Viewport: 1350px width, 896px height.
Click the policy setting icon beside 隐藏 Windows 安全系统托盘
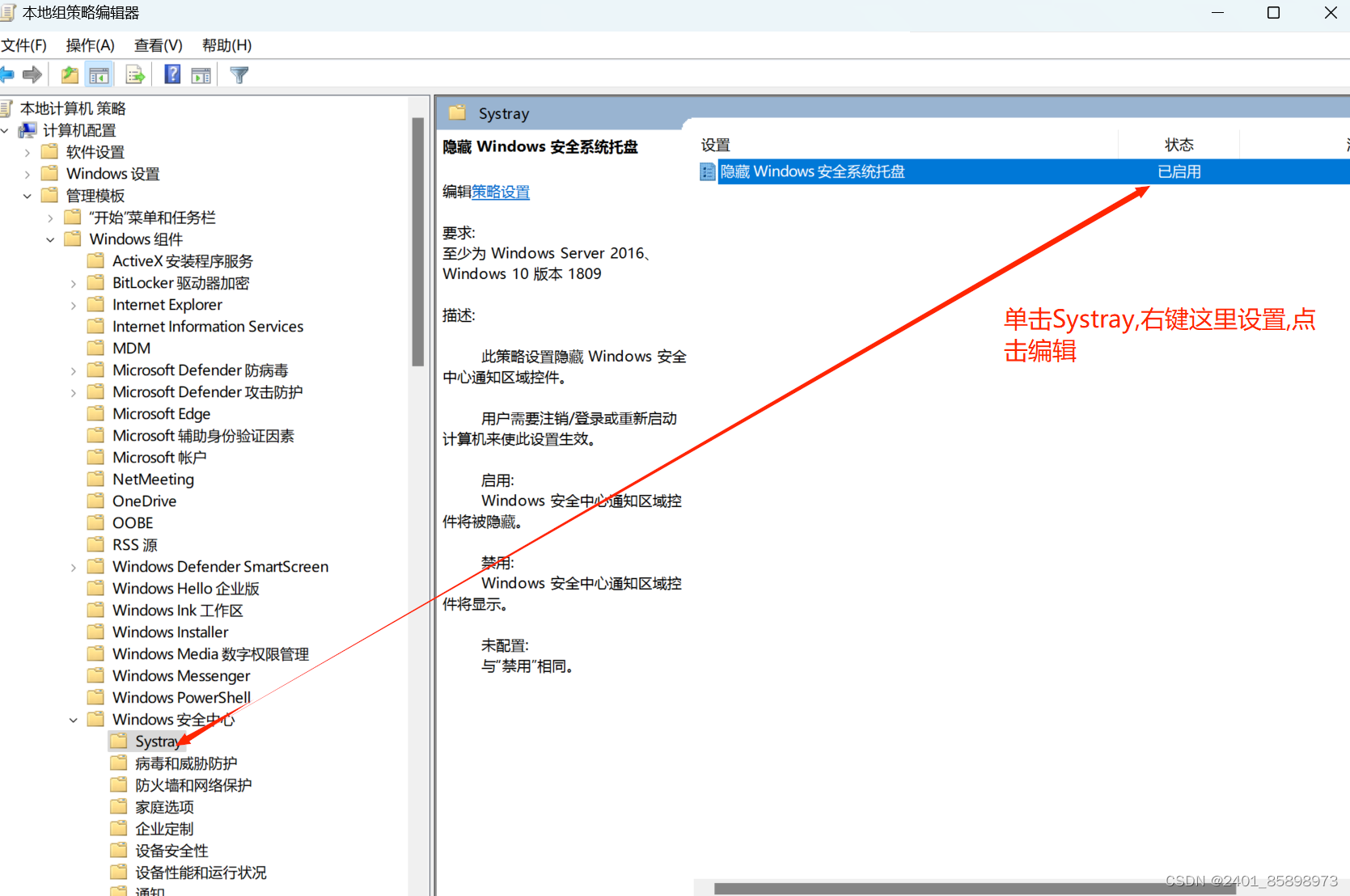tap(708, 171)
